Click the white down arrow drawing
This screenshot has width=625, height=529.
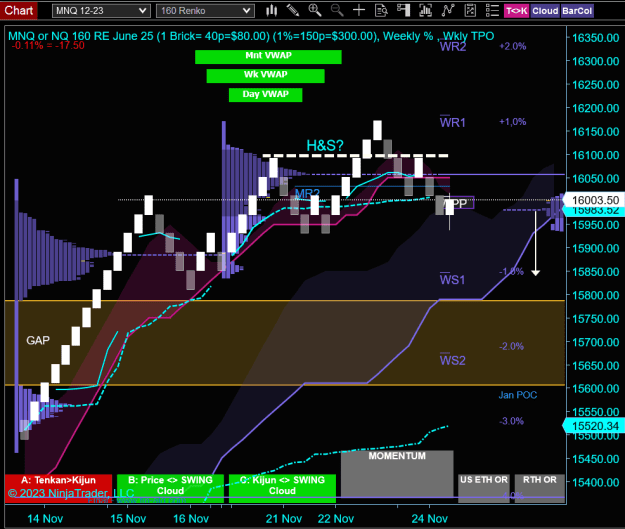[x=535, y=244]
